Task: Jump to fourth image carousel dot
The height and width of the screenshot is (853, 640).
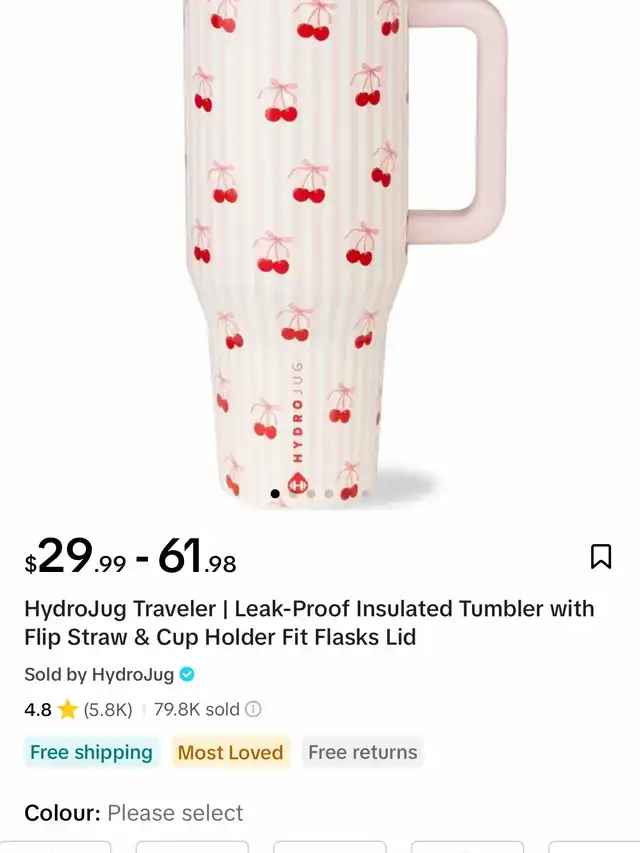Action: tap(329, 493)
